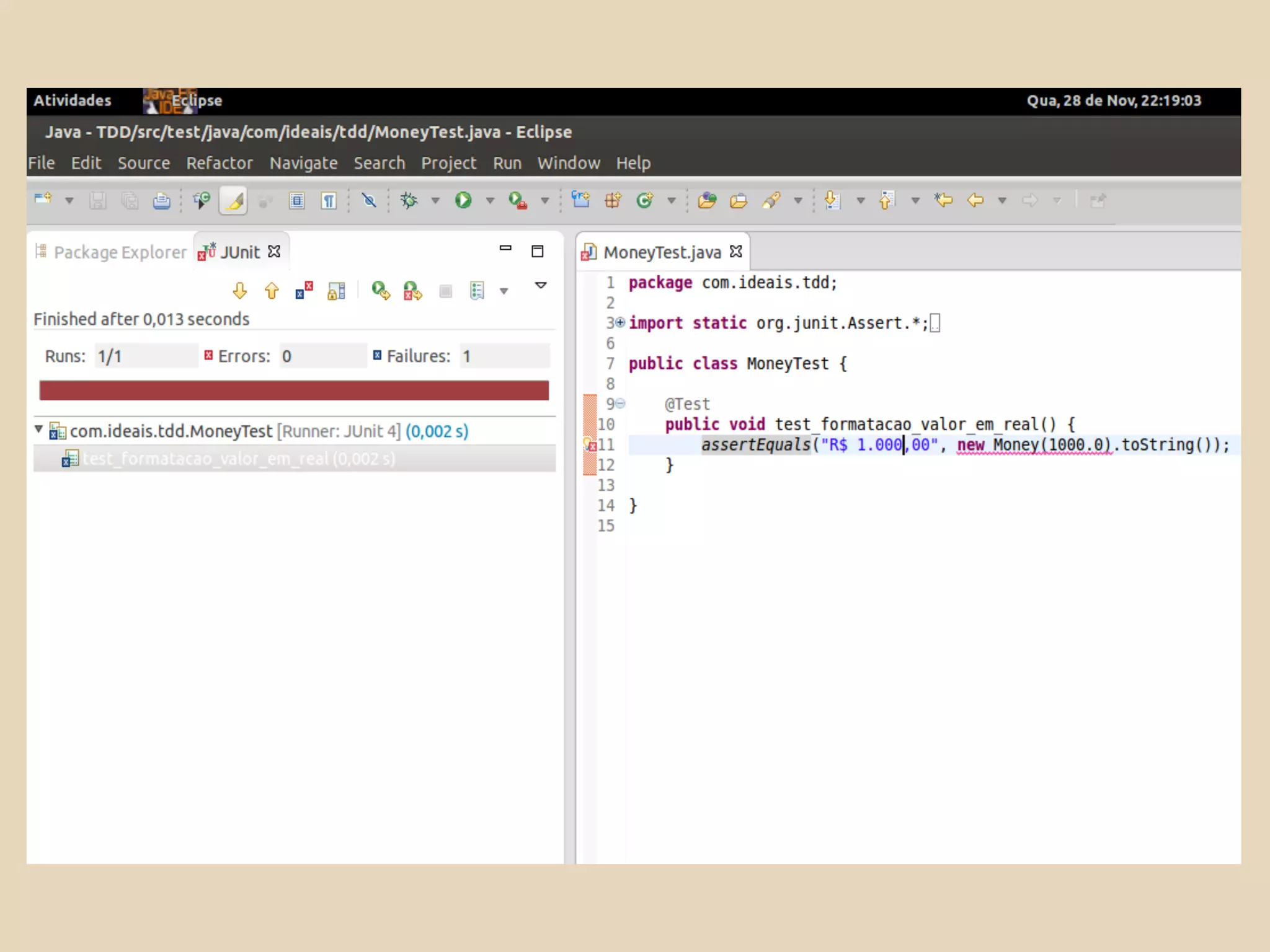This screenshot has width=1270, height=952.
Task: Jump to next failed test arrow
Action: click(x=240, y=291)
